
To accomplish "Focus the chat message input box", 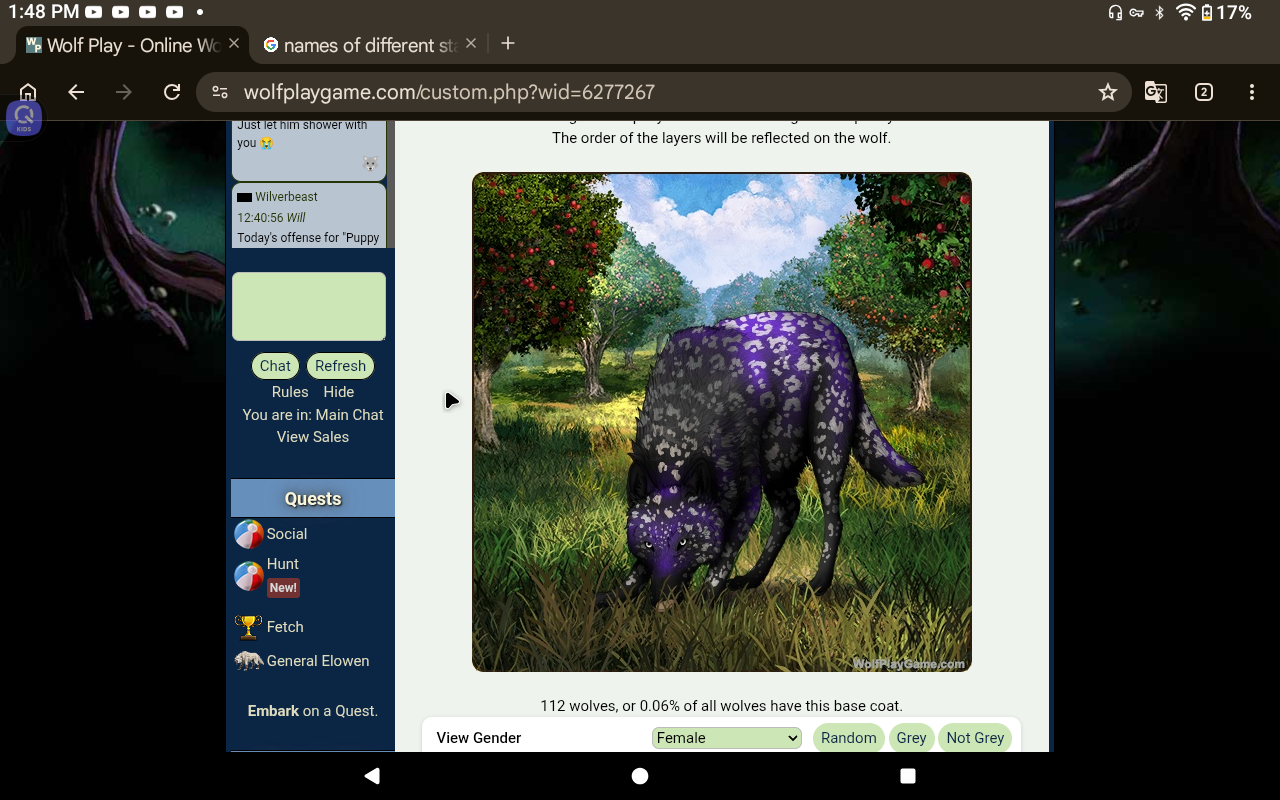I will point(309,307).
